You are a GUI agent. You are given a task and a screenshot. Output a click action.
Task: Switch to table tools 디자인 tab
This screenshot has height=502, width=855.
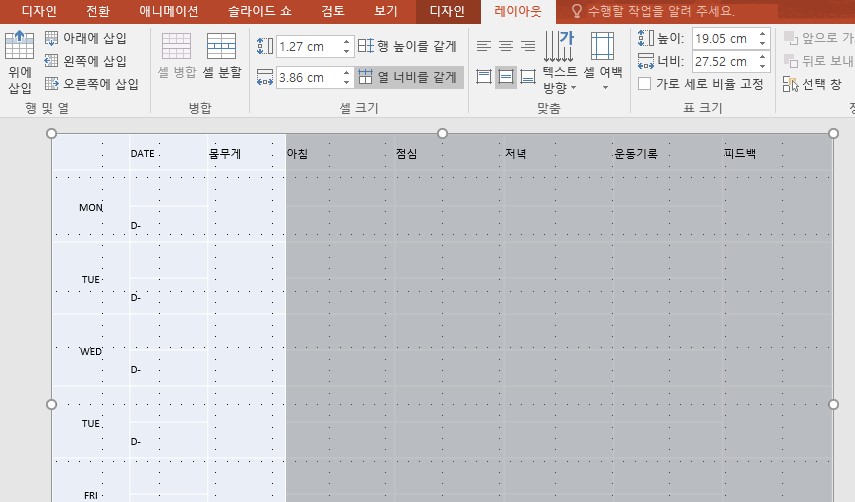[447, 11]
